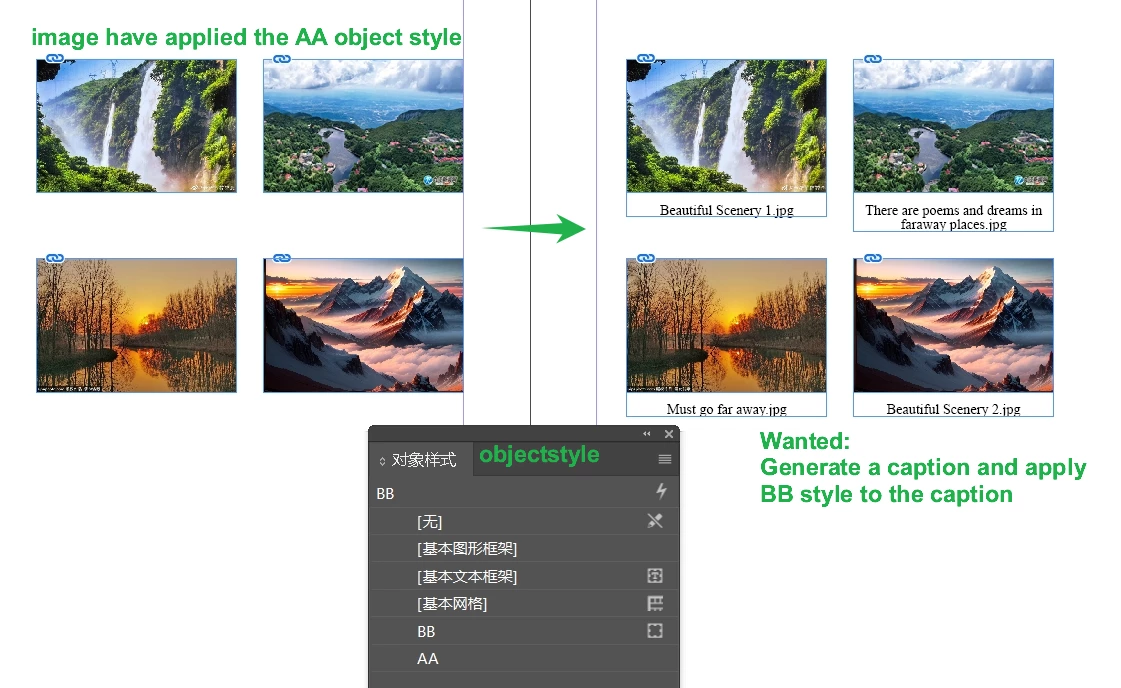Click link badge on left waterfall image
1121x688 pixels.
click(55, 59)
